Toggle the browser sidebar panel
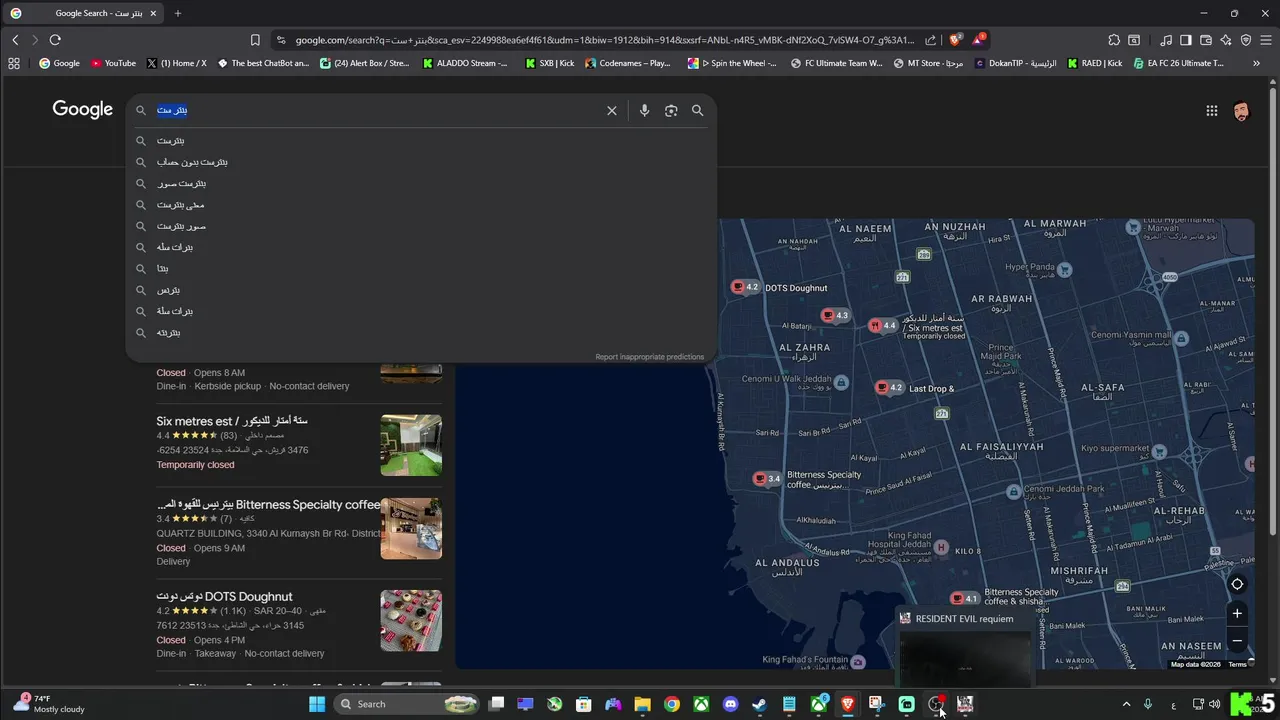Viewport: 1280px width, 720px height. tap(1186, 40)
